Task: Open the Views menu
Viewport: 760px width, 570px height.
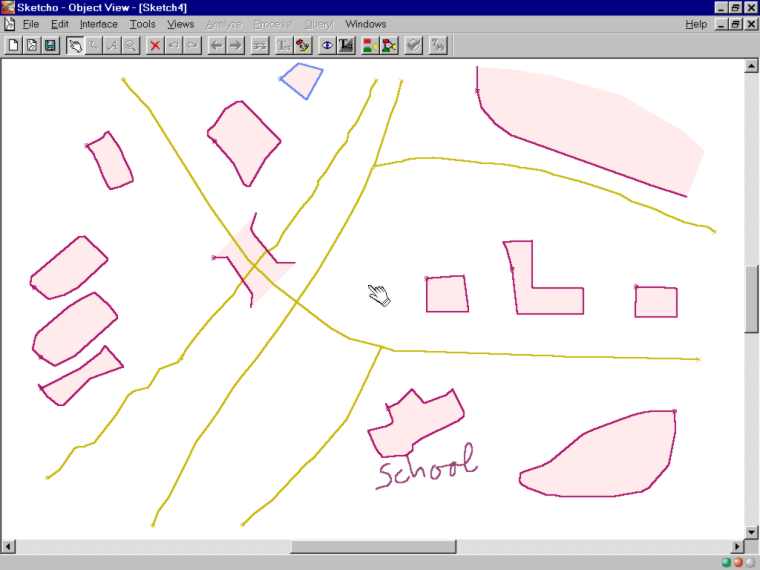Action: click(180, 24)
